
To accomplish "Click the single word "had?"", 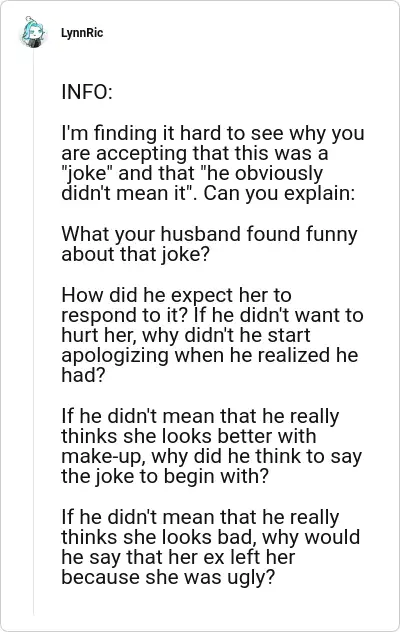I will (83, 375).
